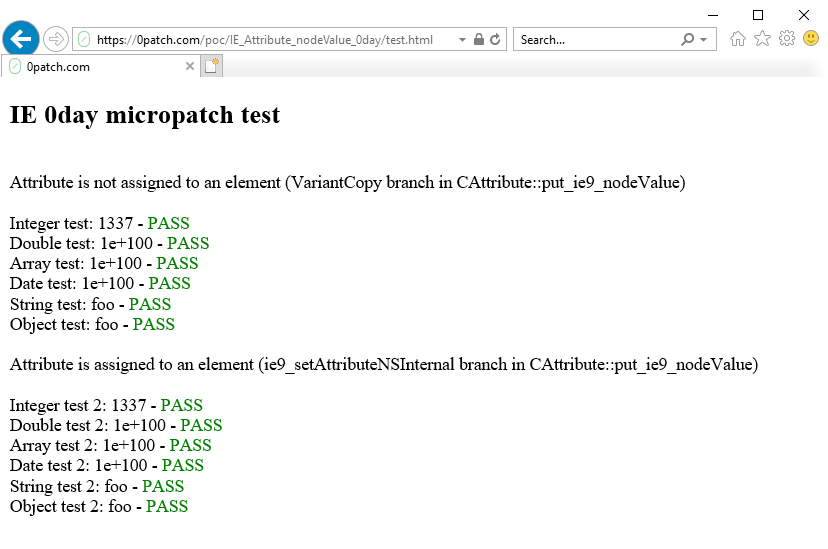Click PASS next to 'Object test:'

pyautogui.click(x=154, y=324)
